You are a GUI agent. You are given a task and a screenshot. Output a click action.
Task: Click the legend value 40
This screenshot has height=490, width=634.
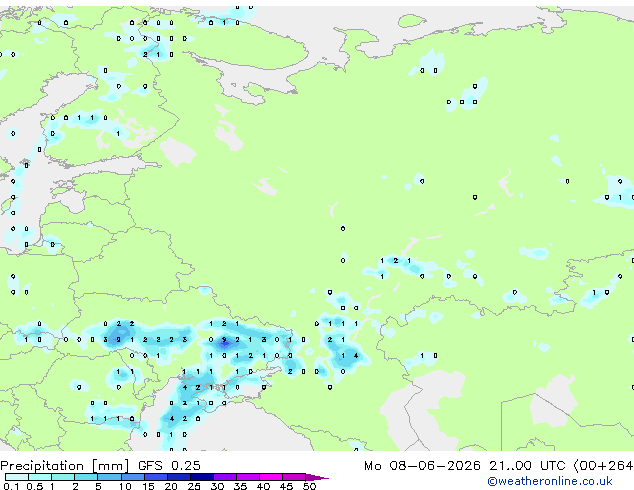click(x=263, y=486)
